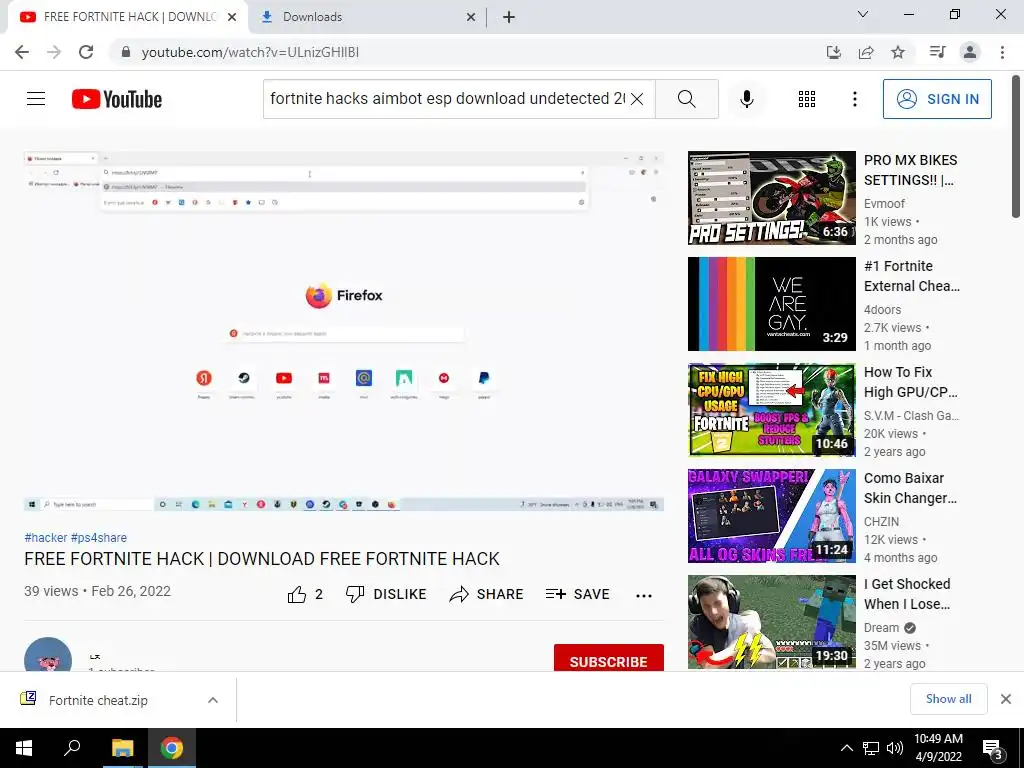Subscribe to the channel
This screenshot has height=768, width=1024.
pyautogui.click(x=609, y=658)
